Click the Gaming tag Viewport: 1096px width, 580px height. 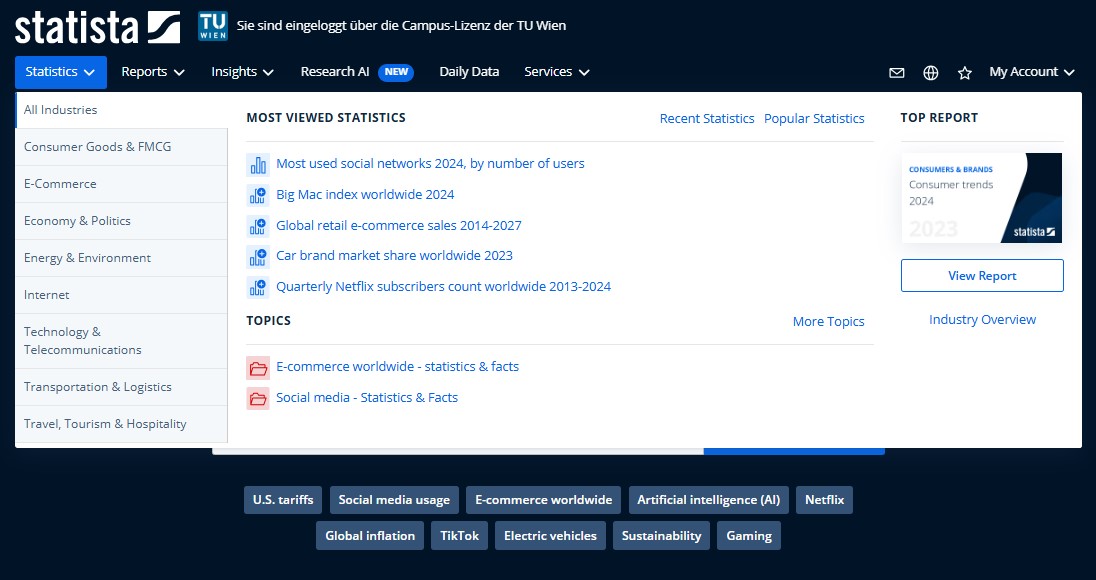tap(749, 536)
